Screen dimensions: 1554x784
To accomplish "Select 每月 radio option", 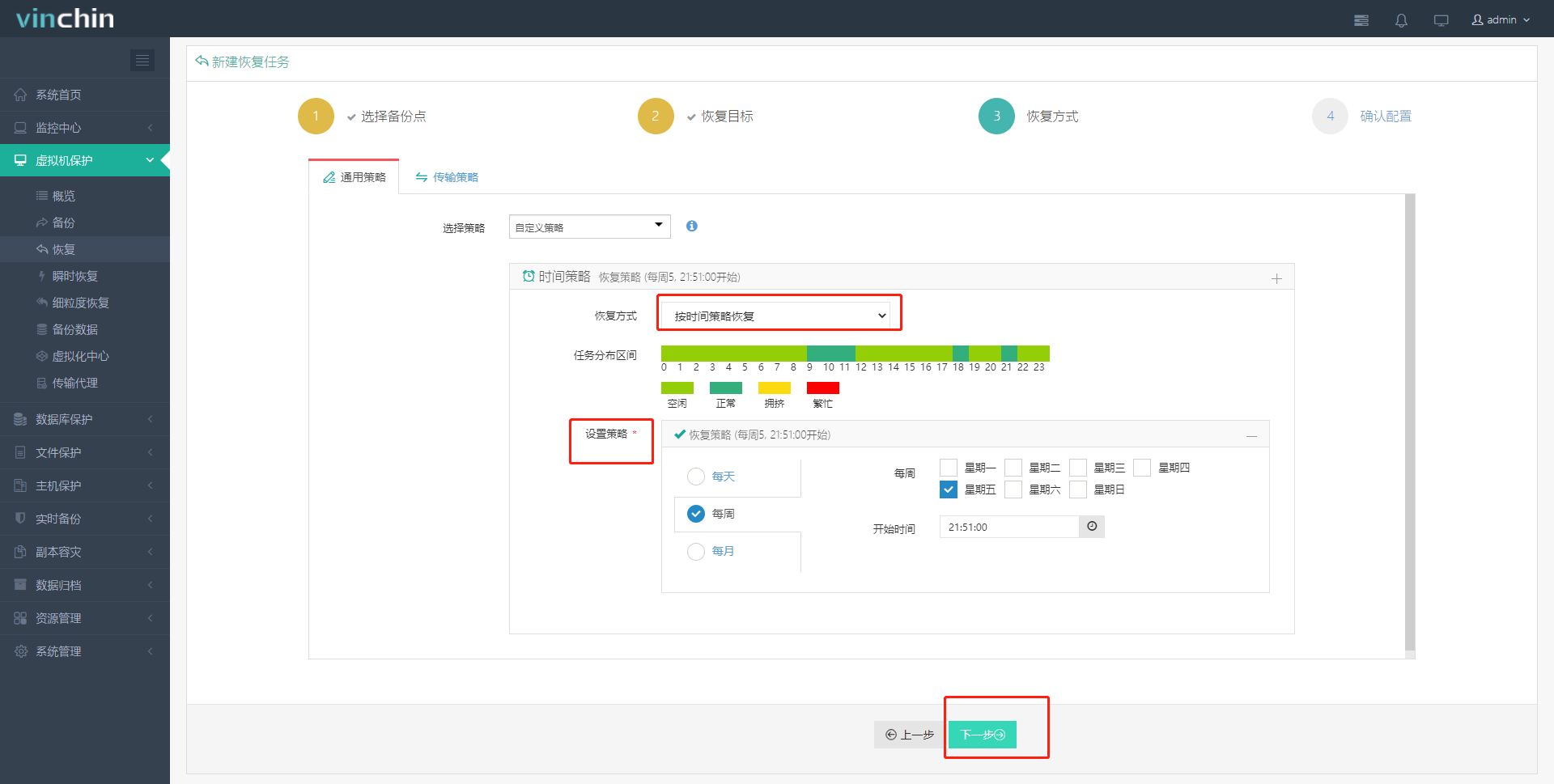I will coord(696,551).
